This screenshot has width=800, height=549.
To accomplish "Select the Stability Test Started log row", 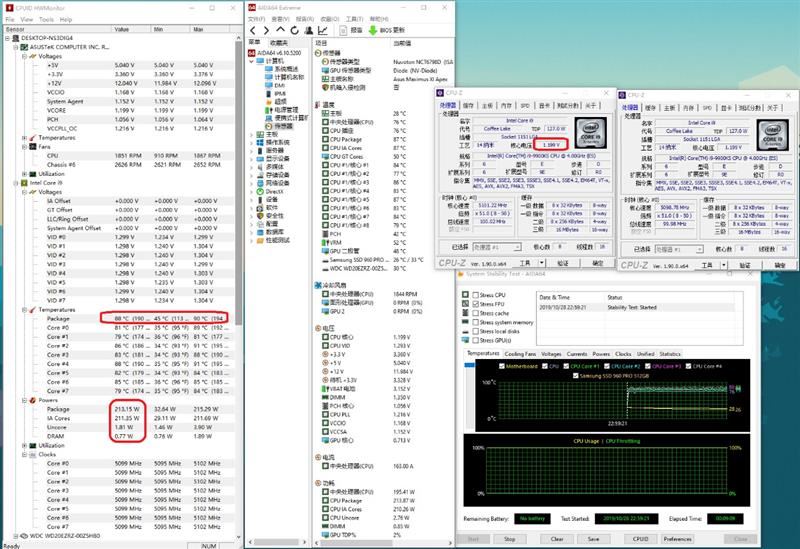I will point(638,307).
